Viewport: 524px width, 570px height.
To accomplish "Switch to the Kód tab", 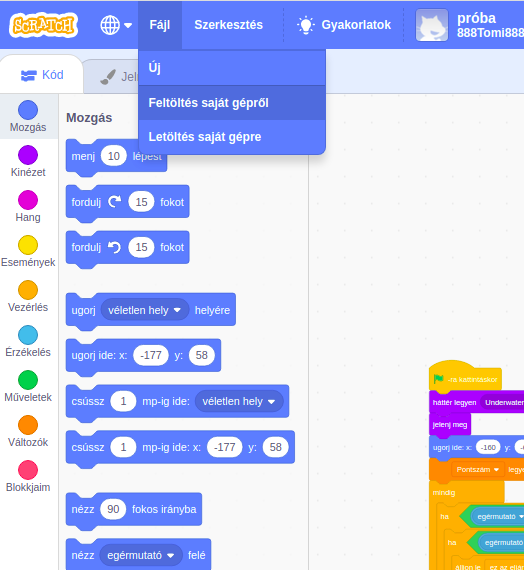I will [42, 75].
